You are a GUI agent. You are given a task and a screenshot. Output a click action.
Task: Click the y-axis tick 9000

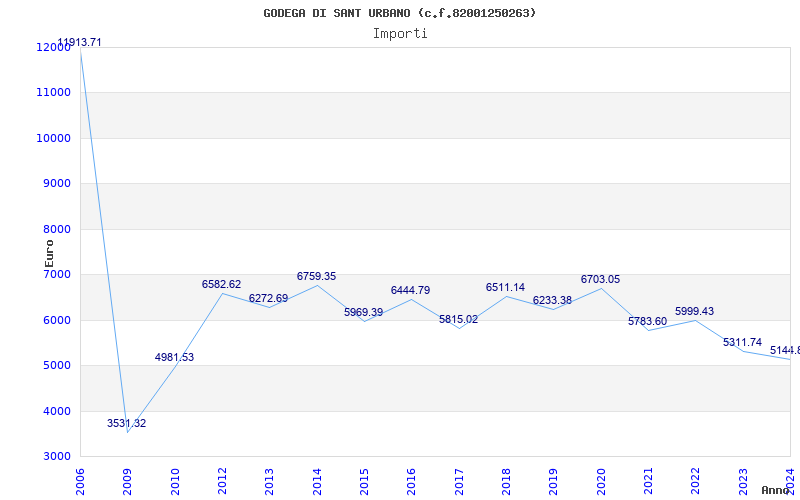click(56, 183)
